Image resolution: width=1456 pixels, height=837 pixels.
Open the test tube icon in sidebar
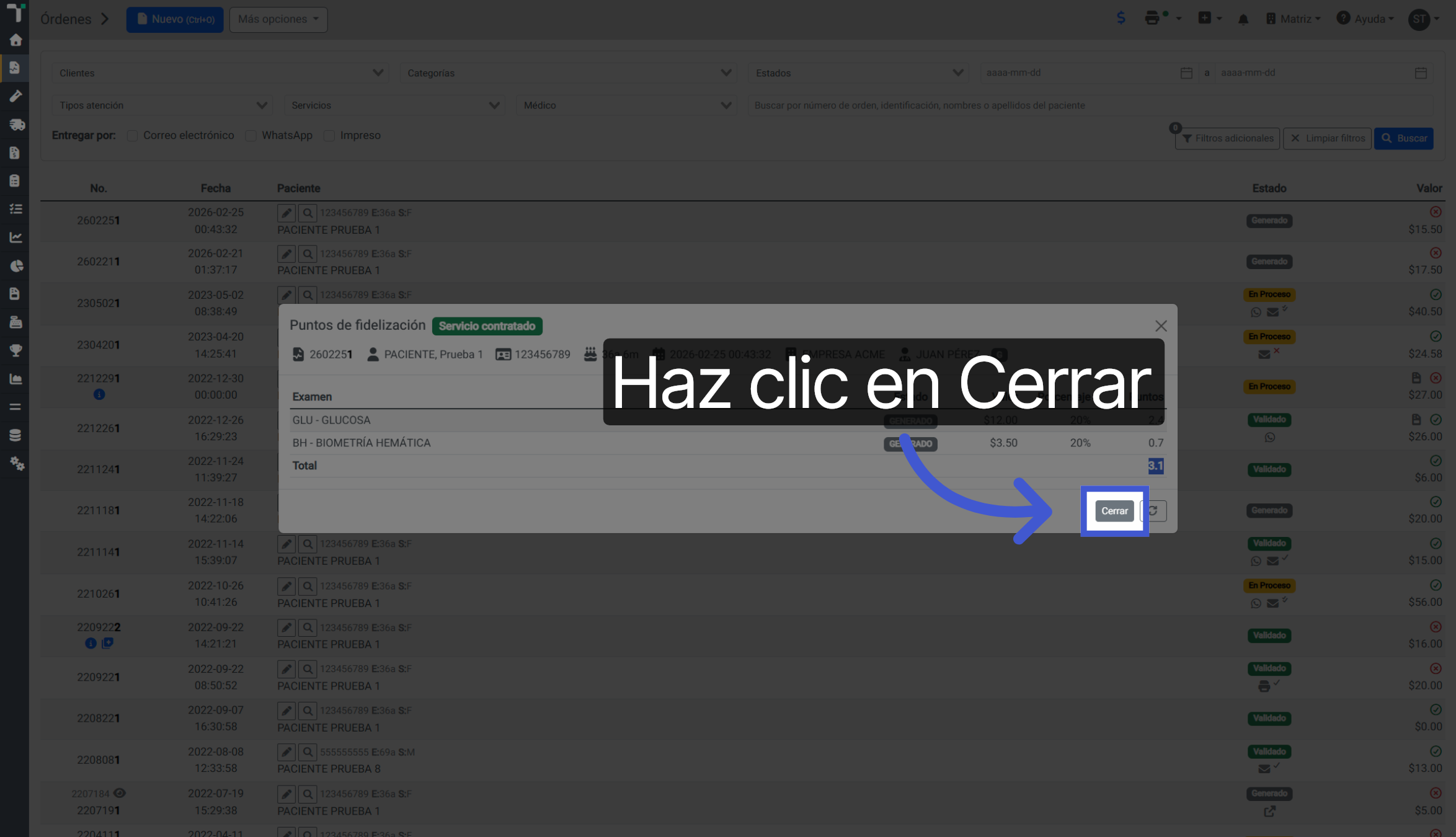(16, 96)
